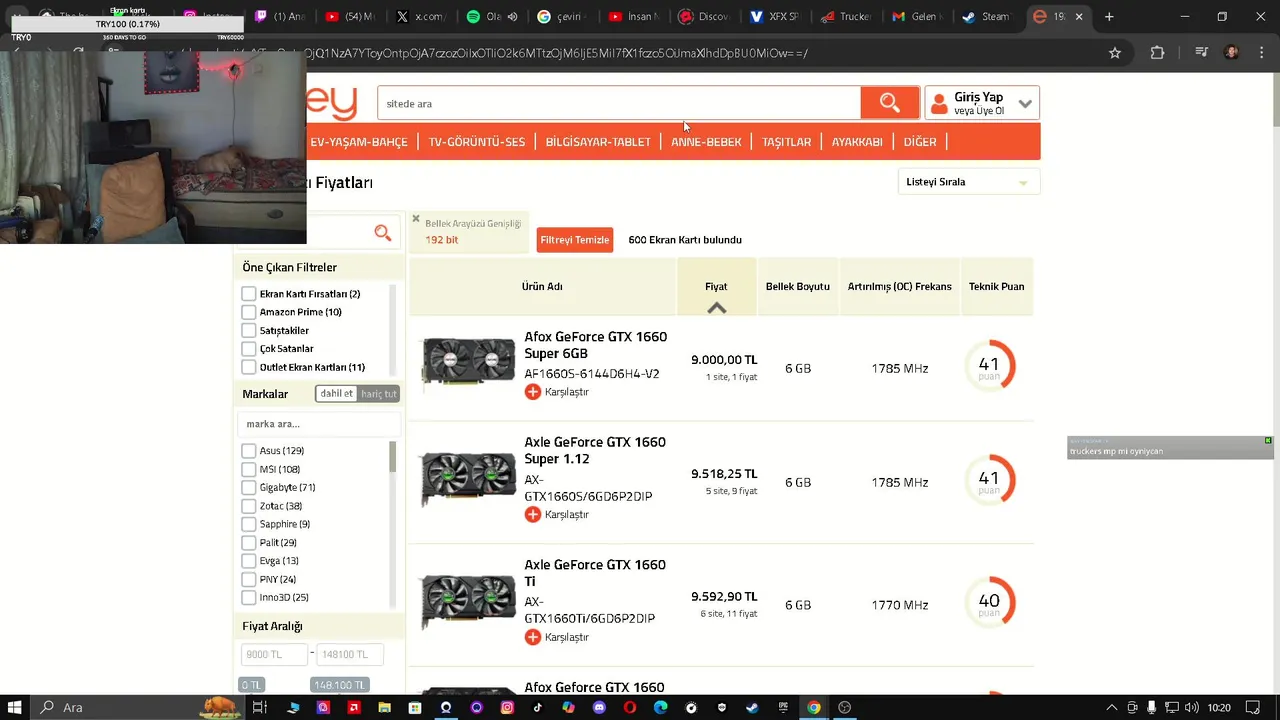Check MSI (108) brand

[249, 469]
